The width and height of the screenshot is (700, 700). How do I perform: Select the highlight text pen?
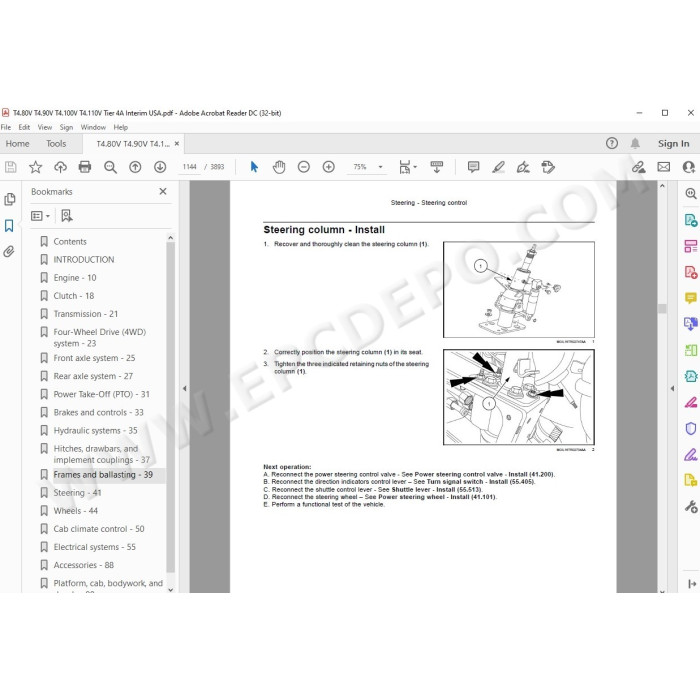coord(498,167)
